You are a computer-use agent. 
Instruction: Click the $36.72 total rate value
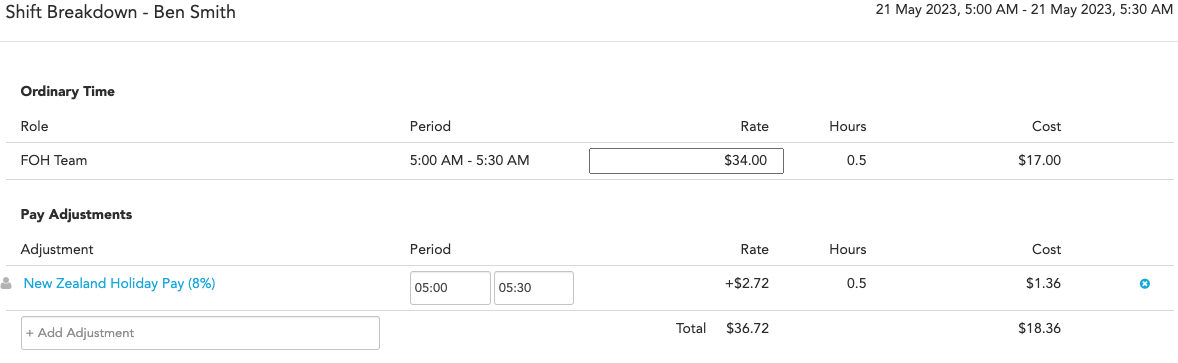748,328
